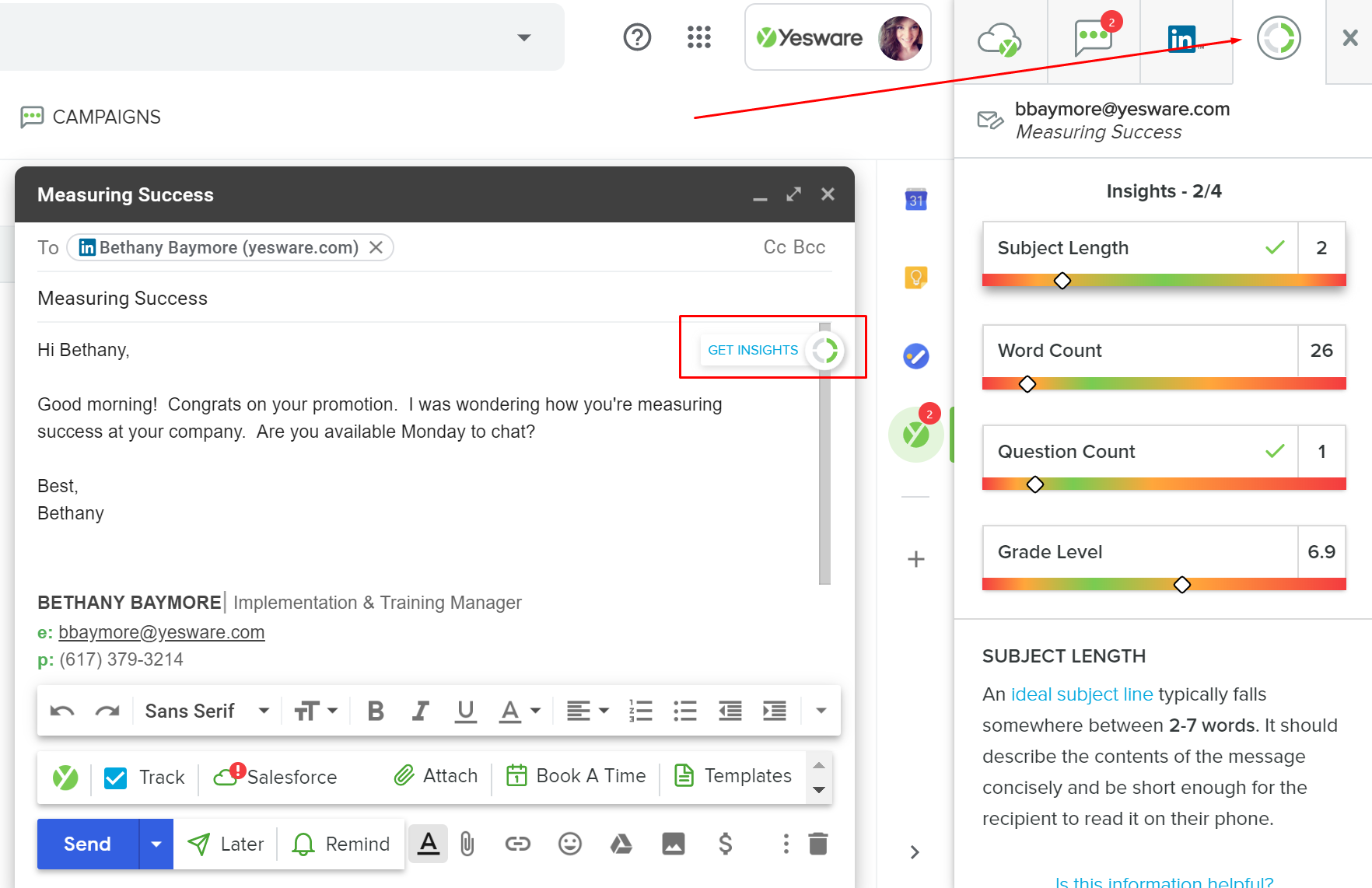Open Book A Time scheduler
This screenshot has height=888, width=1372.
pos(576,776)
